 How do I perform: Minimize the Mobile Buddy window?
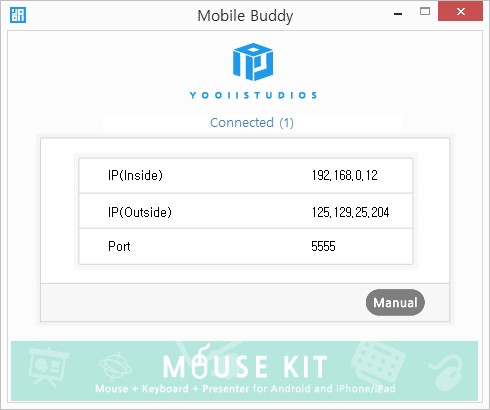coord(398,14)
